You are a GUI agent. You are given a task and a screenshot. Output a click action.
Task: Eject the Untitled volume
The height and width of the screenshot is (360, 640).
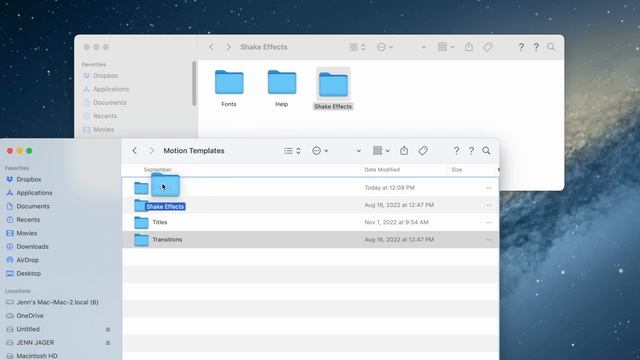tap(108, 329)
